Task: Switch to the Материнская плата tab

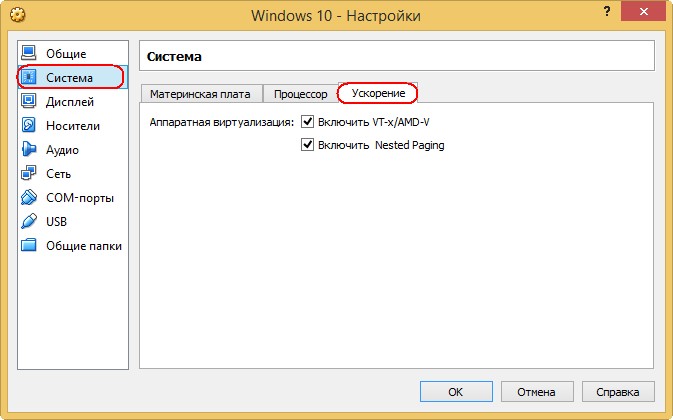Action: click(x=200, y=94)
